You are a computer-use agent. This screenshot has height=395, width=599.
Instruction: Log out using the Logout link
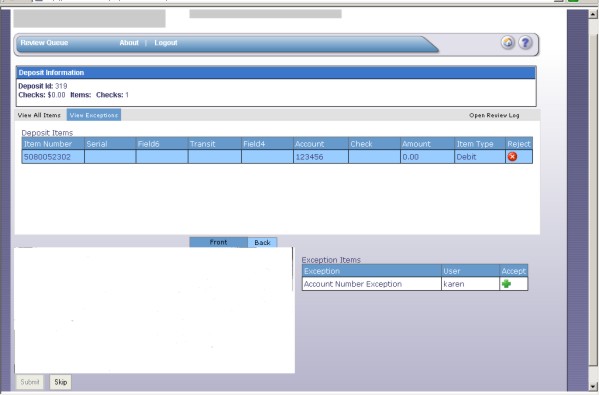[166, 43]
